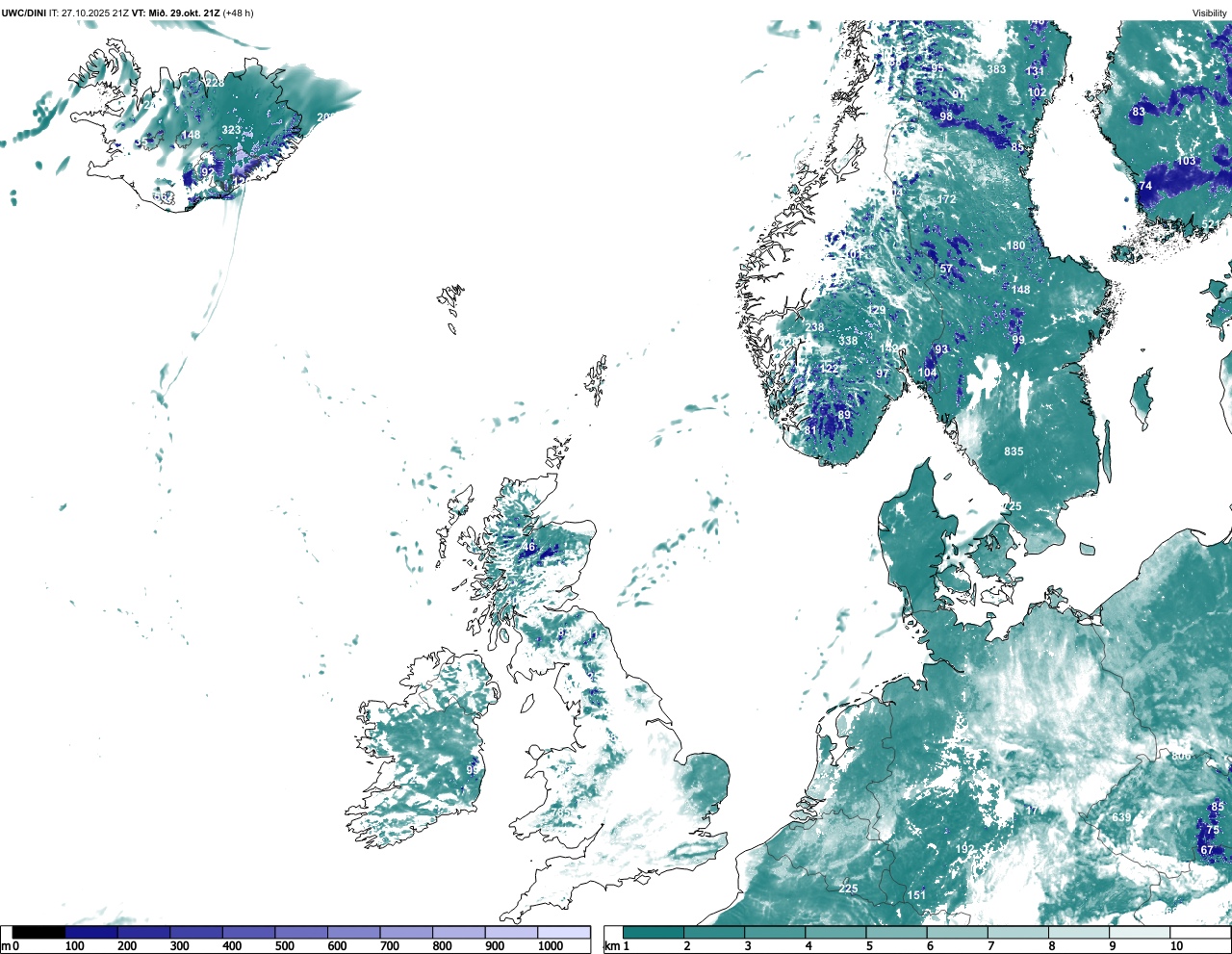Screen dimensions: 1232x954
Task: Click the 'Visibility' title label
Action: click(x=1210, y=13)
